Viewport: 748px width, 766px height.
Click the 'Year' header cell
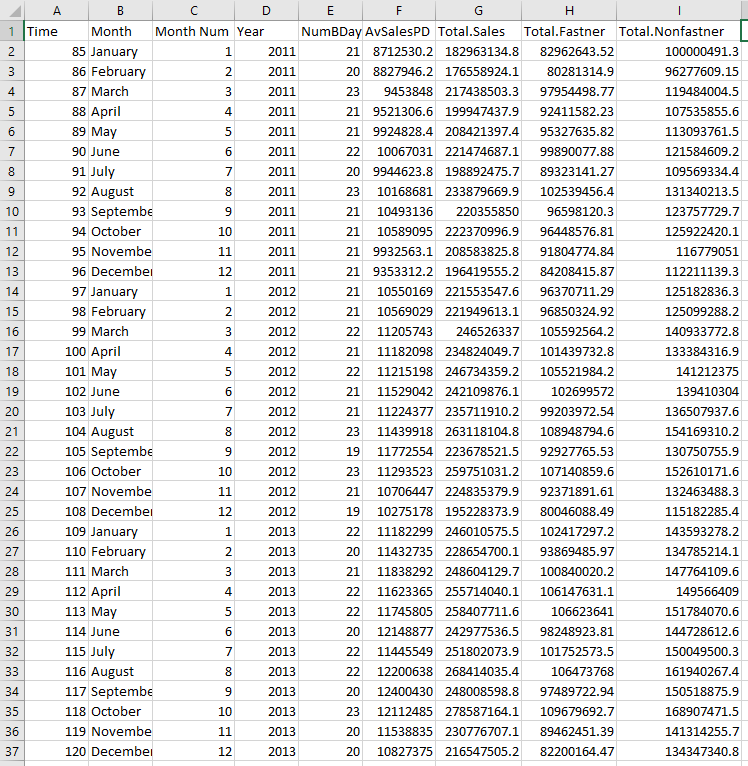coord(266,31)
